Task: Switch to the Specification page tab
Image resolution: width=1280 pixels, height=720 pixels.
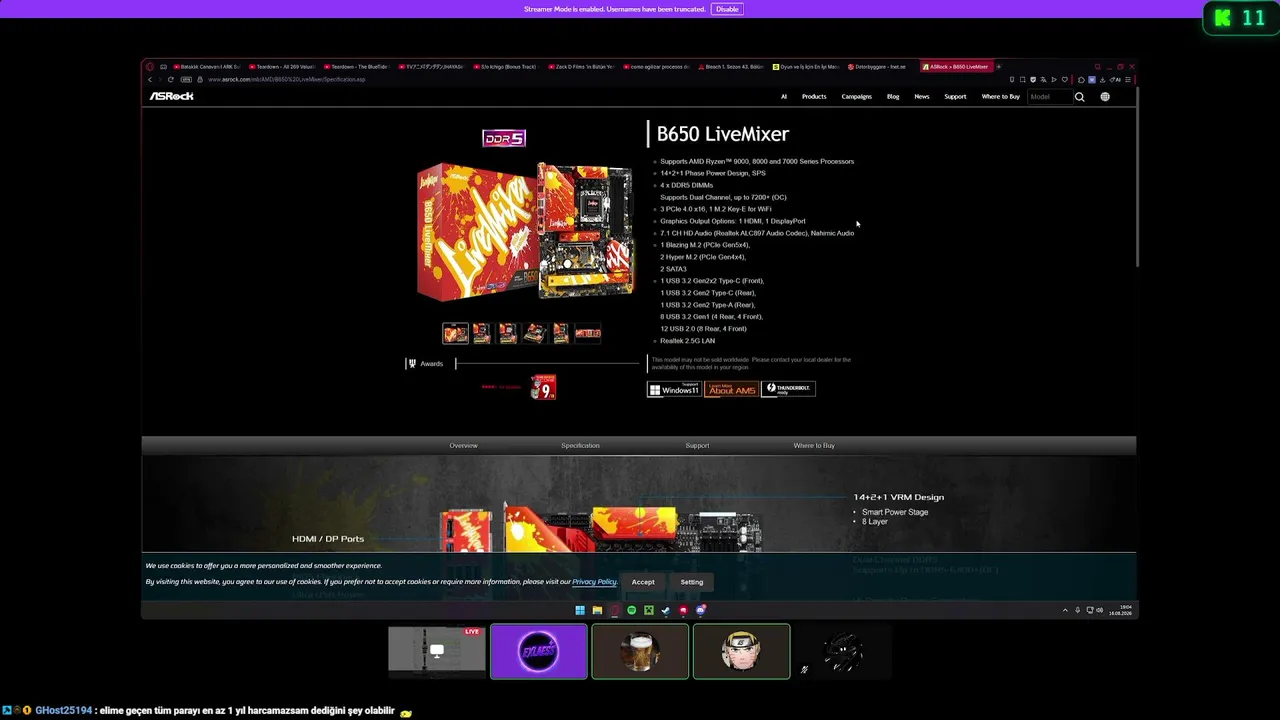Action: click(x=580, y=446)
